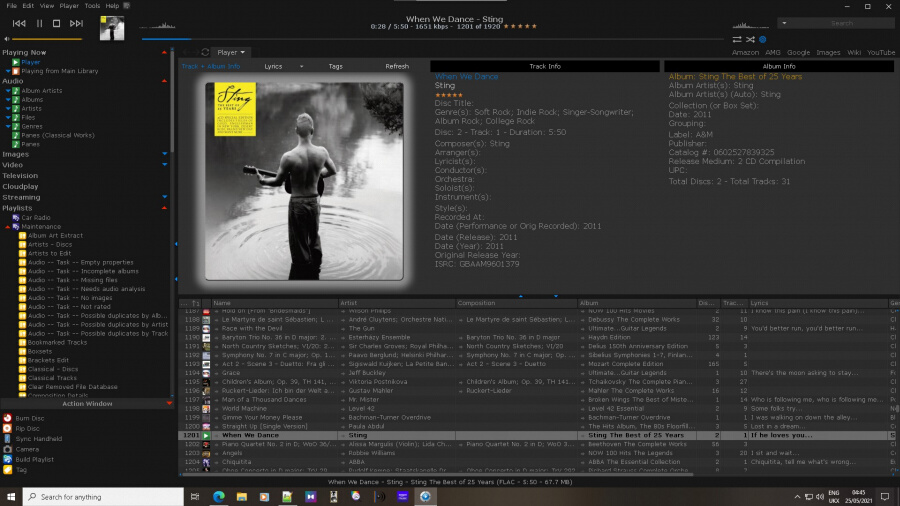Open the Lyrics dropdown arrow
The width and height of the screenshot is (900, 506).
click(301, 67)
